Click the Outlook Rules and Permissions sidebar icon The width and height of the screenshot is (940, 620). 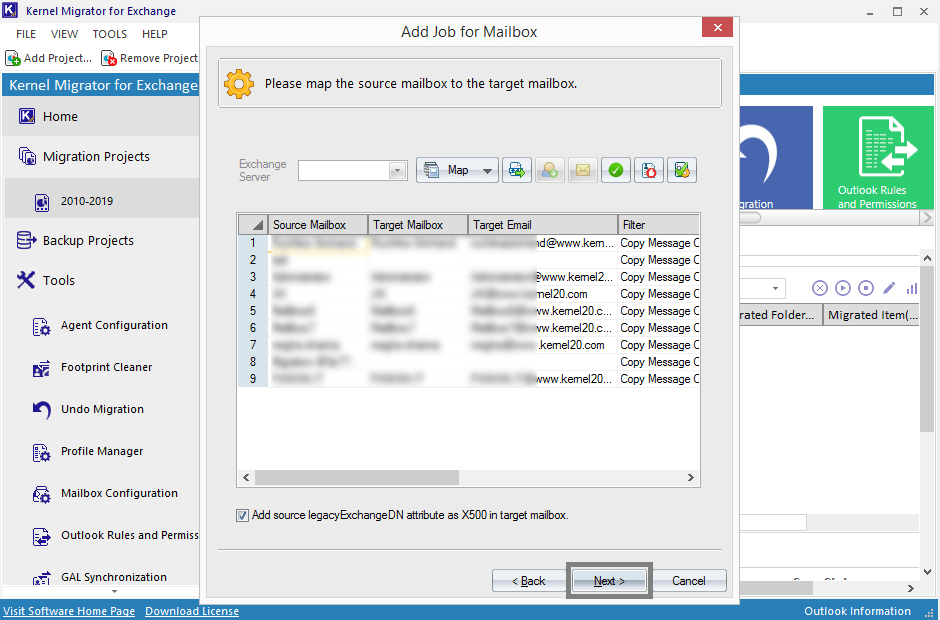[x=41, y=537]
